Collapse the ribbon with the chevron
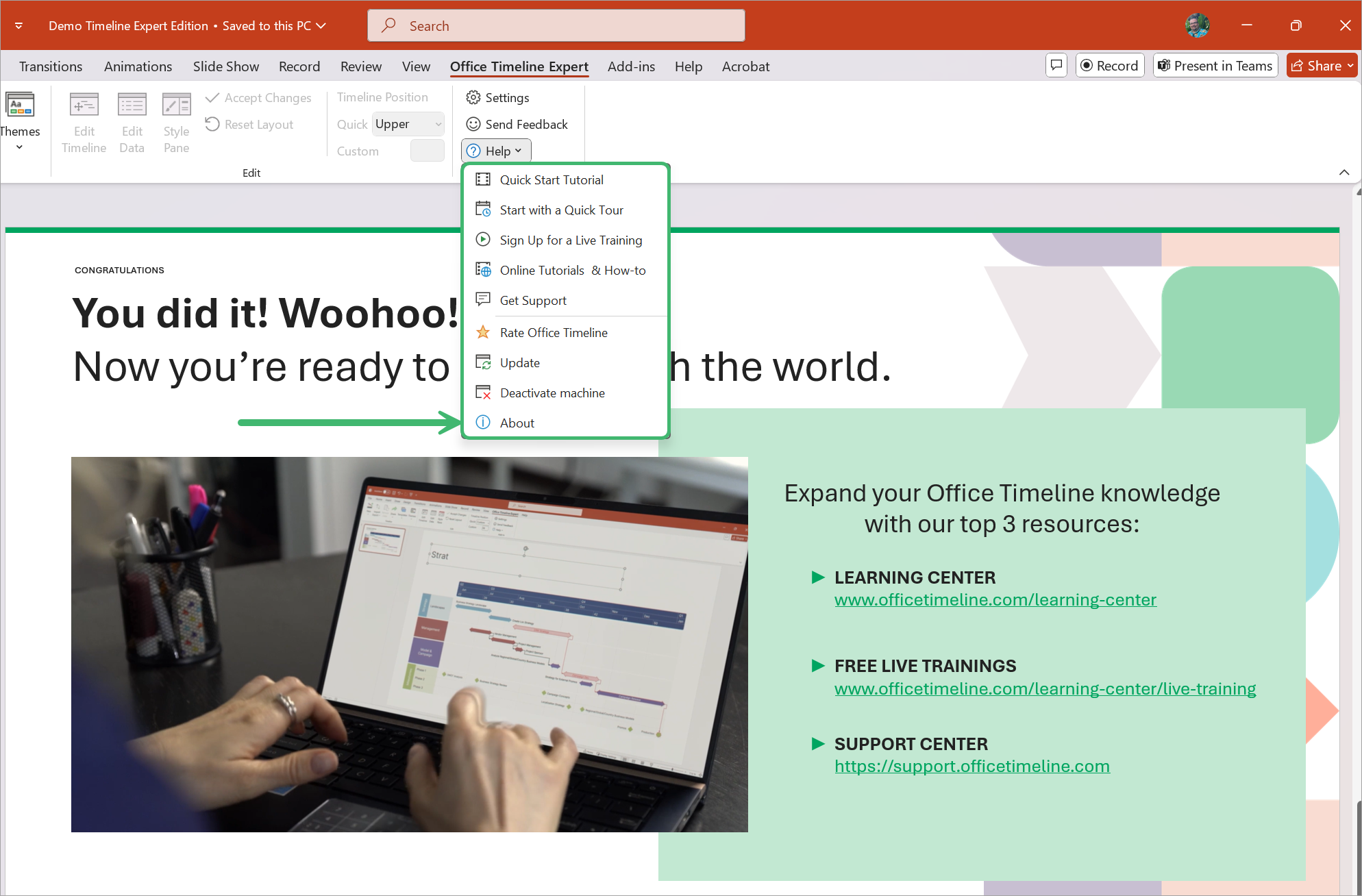Screen dimensions: 1362x896 (1344, 173)
